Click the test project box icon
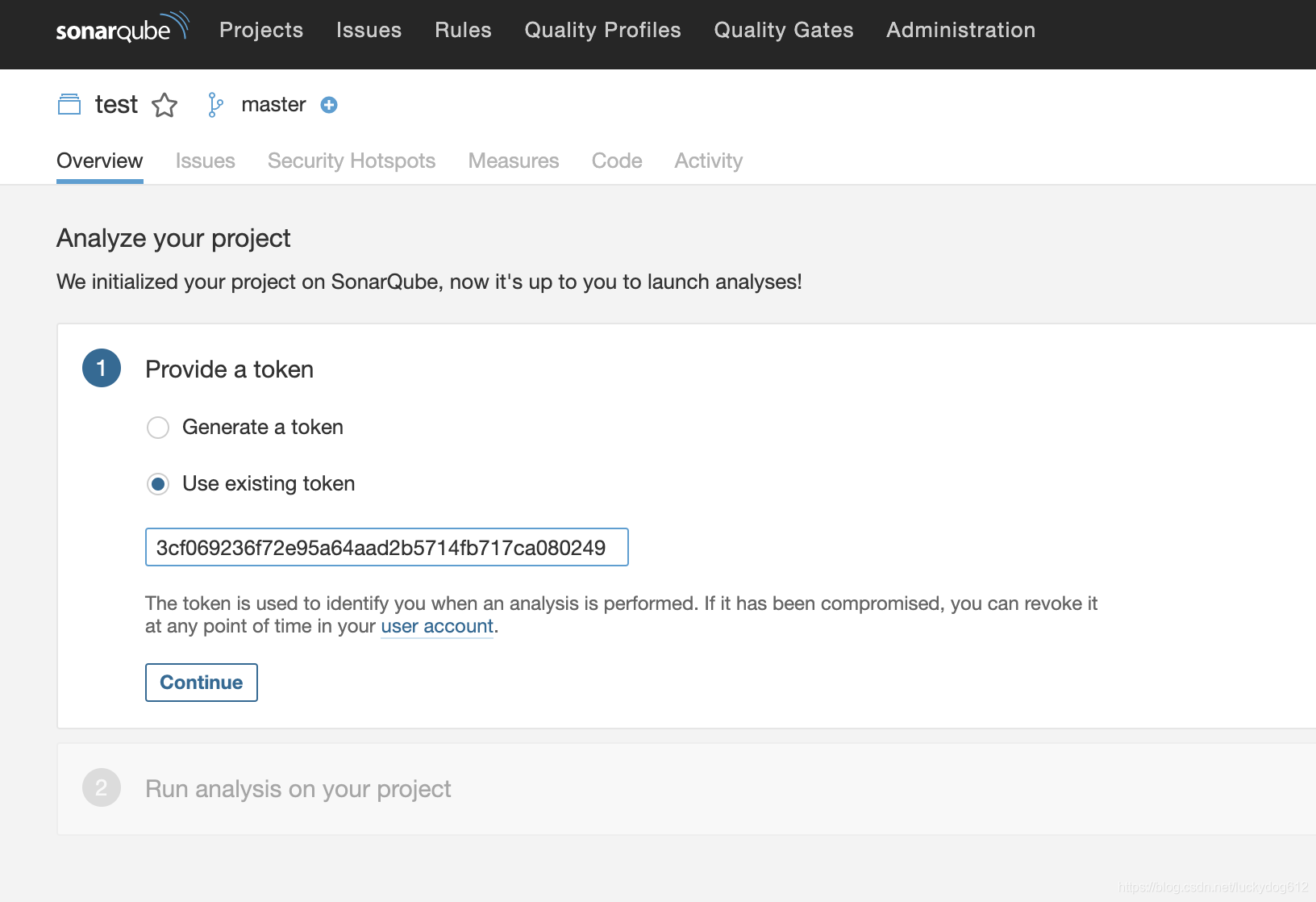This screenshot has width=1316, height=902. [x=69, y=105]
